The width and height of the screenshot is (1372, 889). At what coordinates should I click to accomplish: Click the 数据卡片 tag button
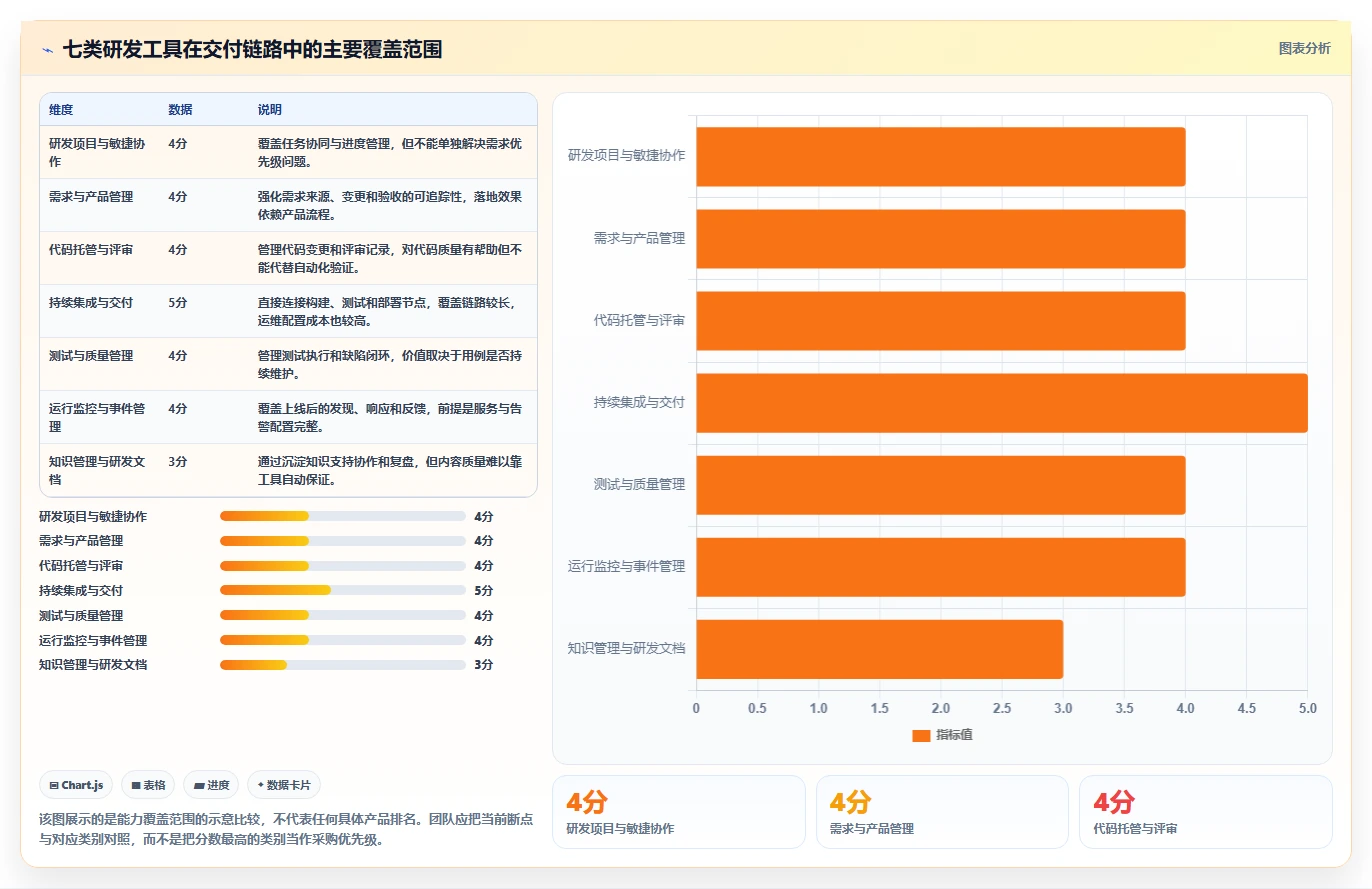point(284,785)
